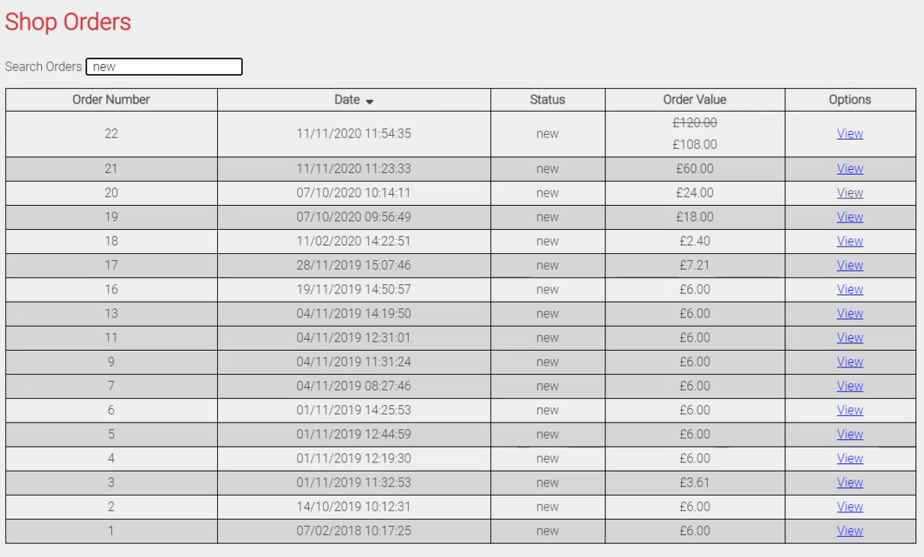The height and width of the screenshot is (557, 924).
Task: Open View link for order 2
Action: point(849,507)
